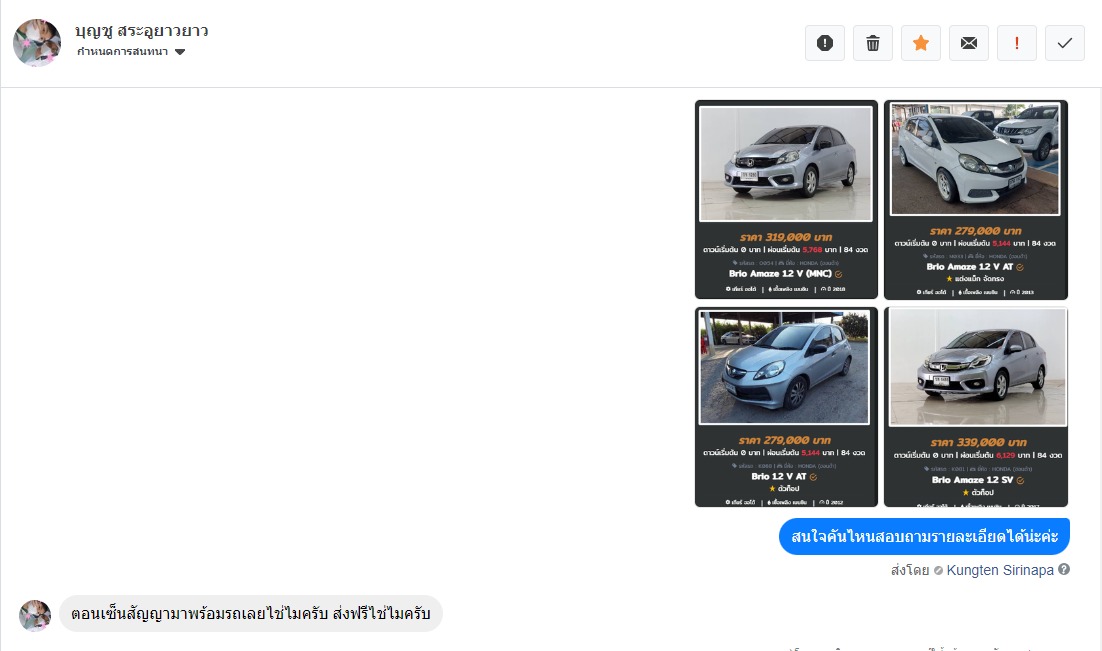Viewport: 1102px width, 651px height.
Task: Open กำหนดการสนทนา dropdown
Action: (131, 51)
